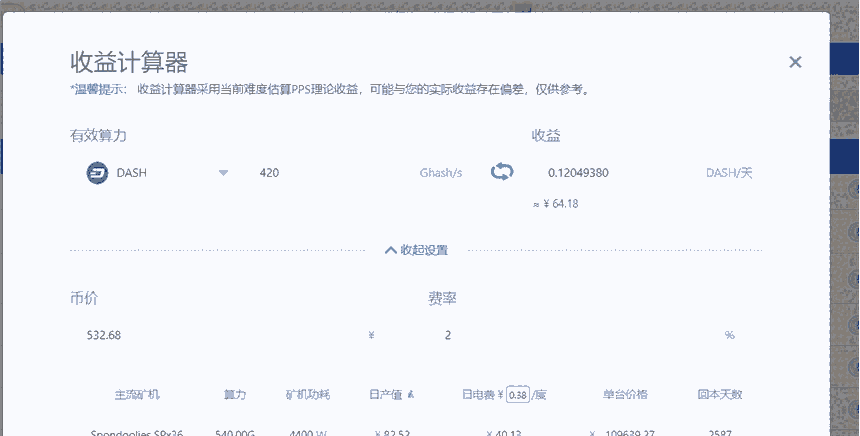
Task: Open the DASH coin dropdown arrow
Action: [x=223, y=173]
